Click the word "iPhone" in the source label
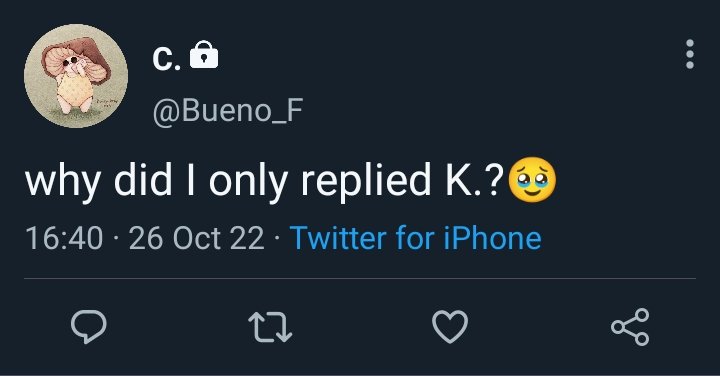 [493, 238]
